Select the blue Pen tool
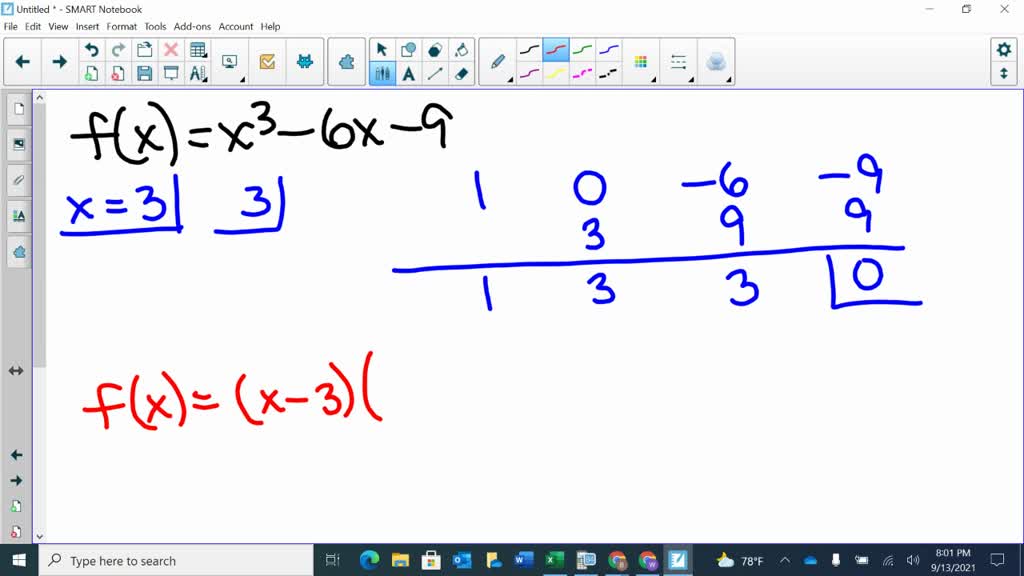 click(x=606, y=48)
